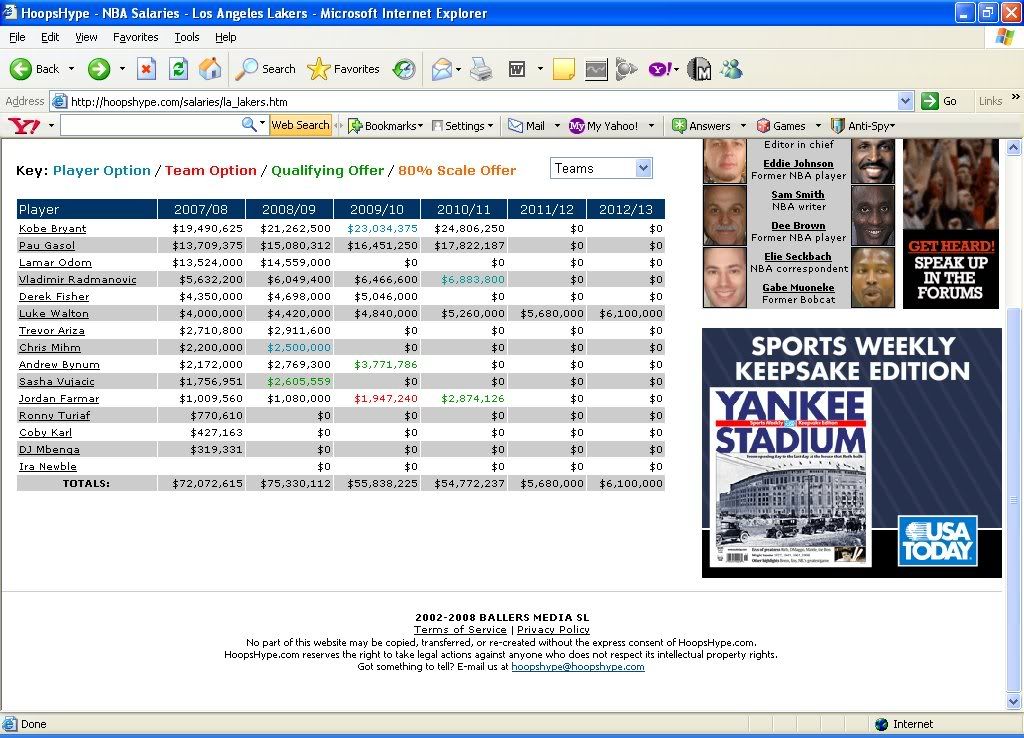The image size is (1024, 738).
Task: Click the Yankee Stadium USA Today ad
Action: [x=852, y=453]
